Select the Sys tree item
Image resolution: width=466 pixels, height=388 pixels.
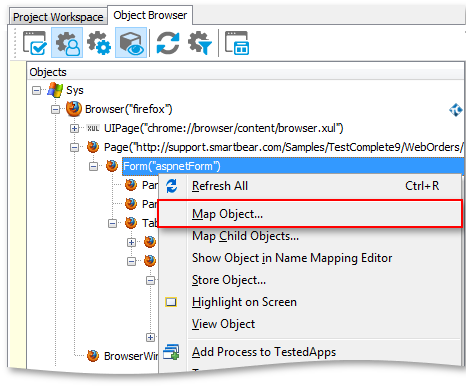click(75, 90)
